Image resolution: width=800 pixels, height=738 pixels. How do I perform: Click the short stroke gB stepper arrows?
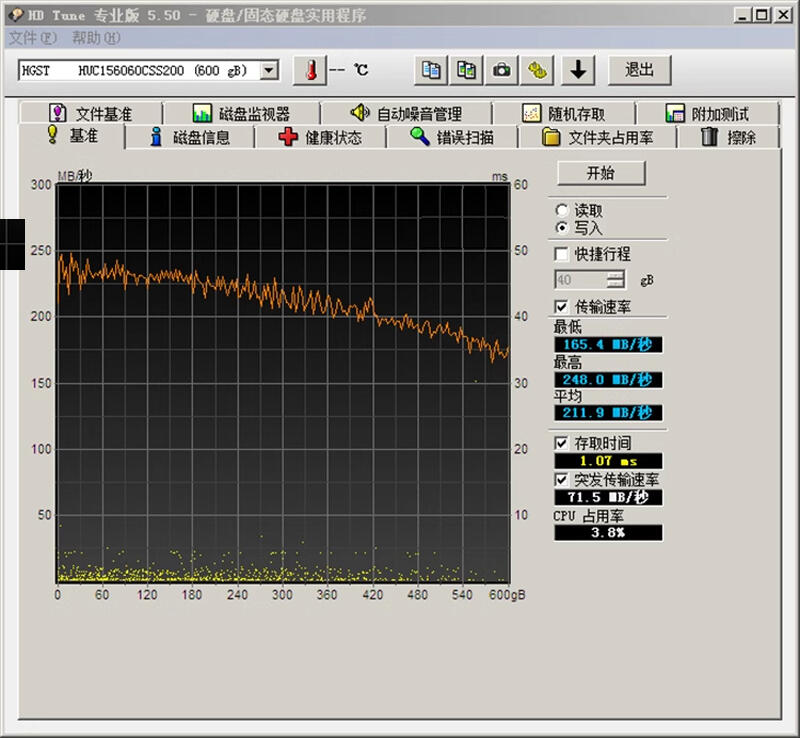click(x=616, y=280)
